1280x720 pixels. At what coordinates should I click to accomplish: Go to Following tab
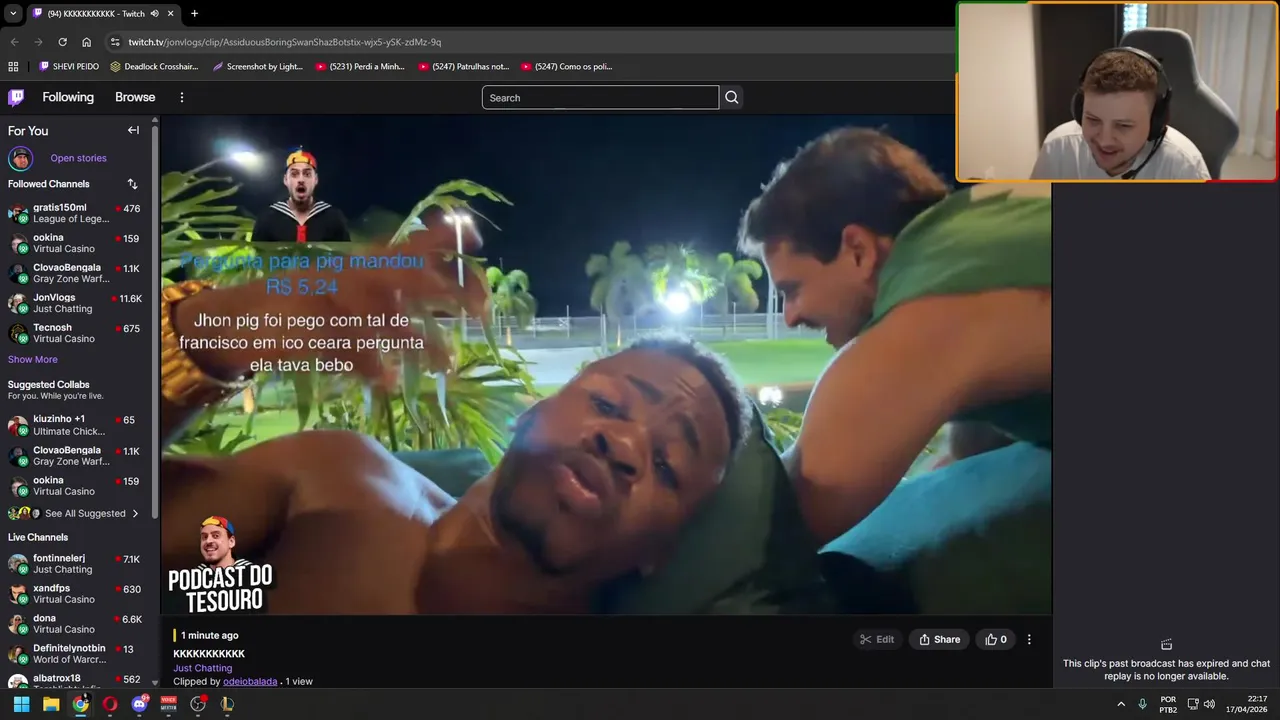coord(68,97)
